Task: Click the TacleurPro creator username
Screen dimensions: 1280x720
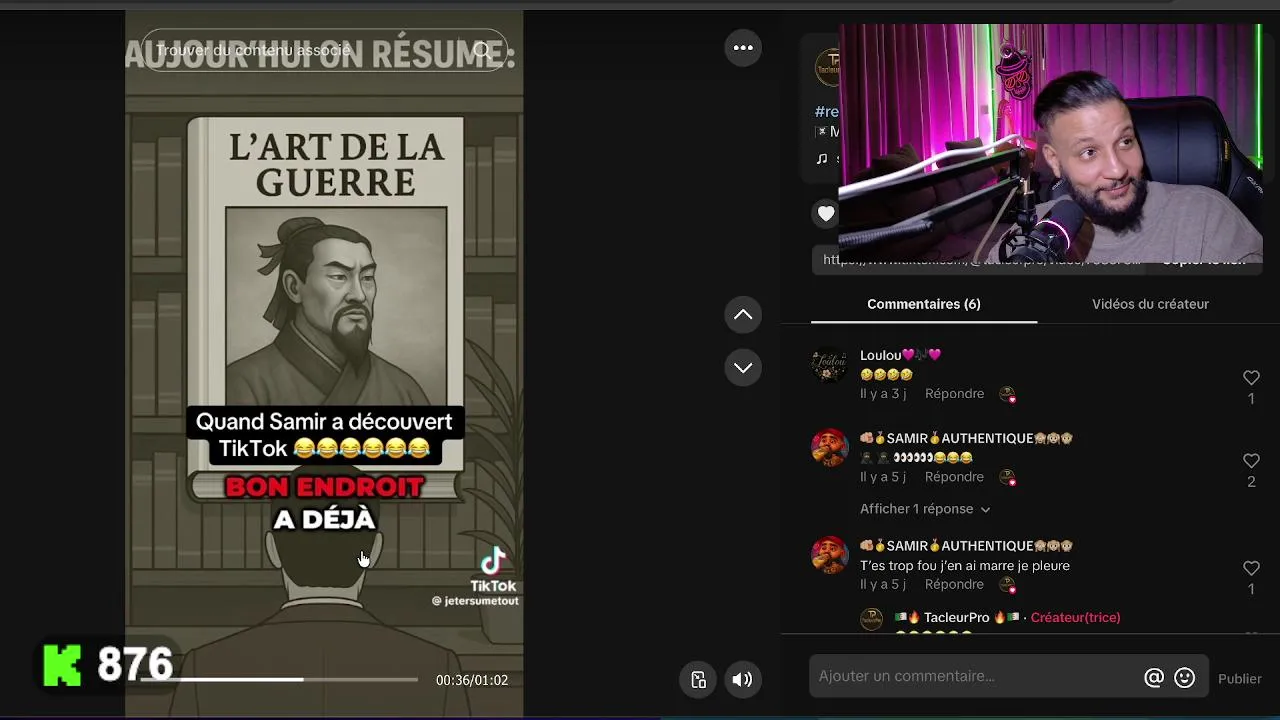Action: (x=957, y=618)
